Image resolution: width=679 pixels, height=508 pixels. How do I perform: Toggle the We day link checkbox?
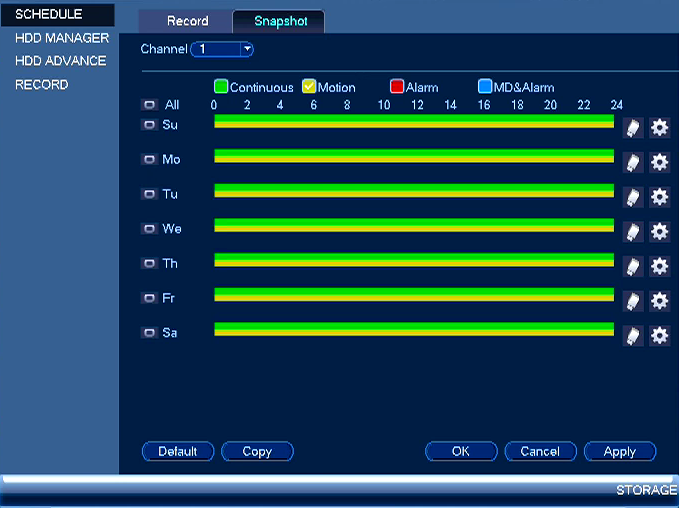coord(149,229)
